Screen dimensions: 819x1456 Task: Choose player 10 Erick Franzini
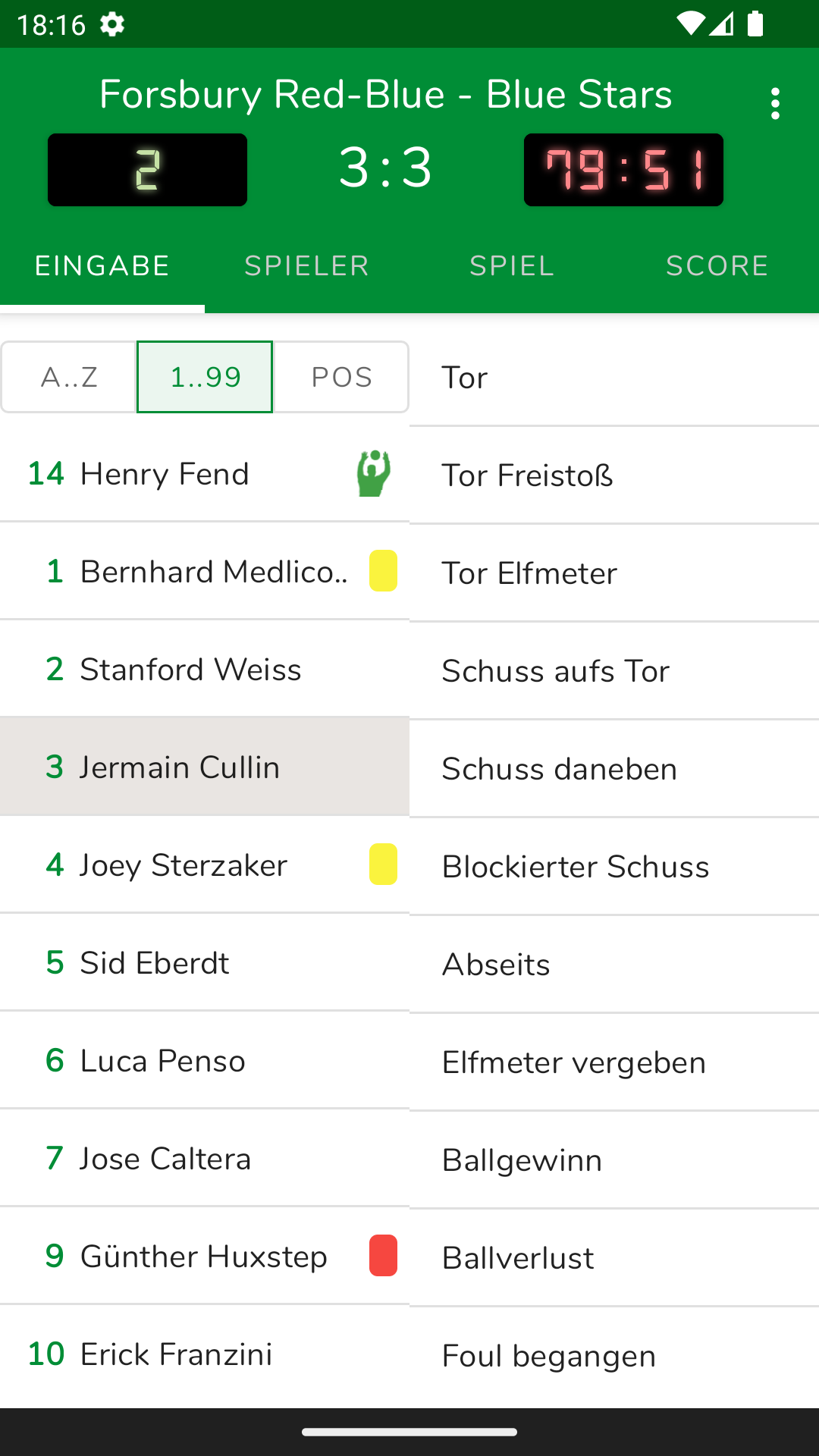click(176, 1354)
